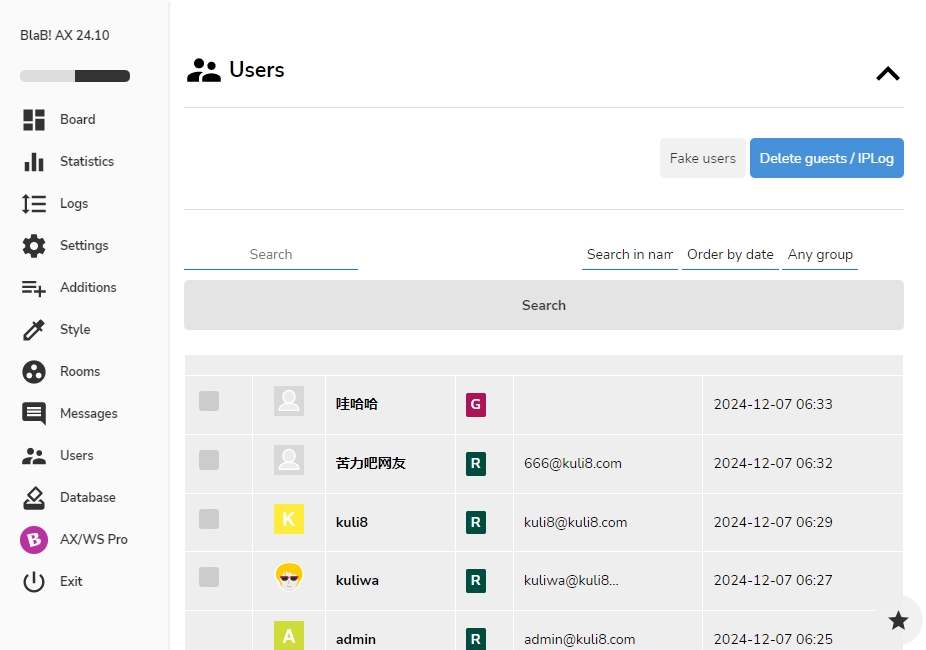
Task: Click the Exit power icon
Action: pos(34,582)
